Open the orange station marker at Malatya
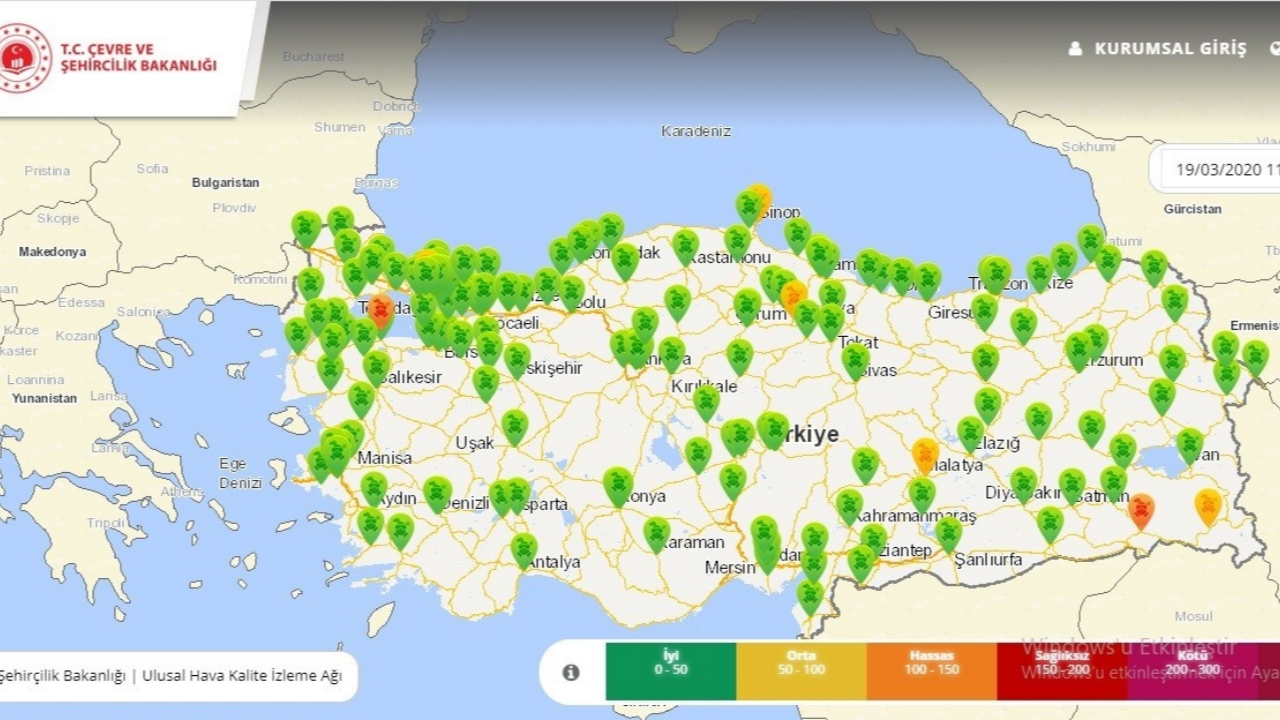1280x720 pixels. pyautogui.click(x=926, y=455)
